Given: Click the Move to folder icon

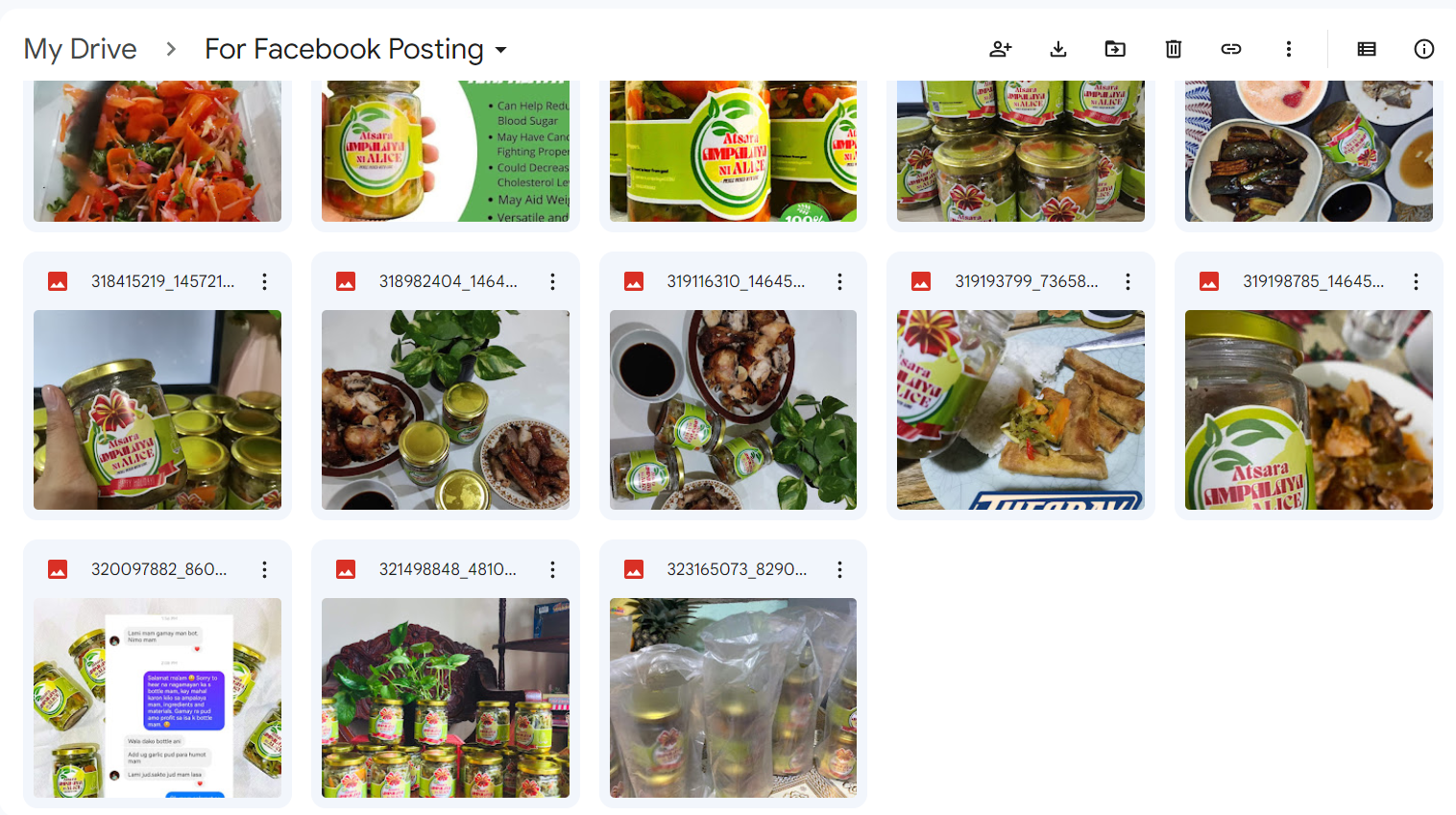Looking at the screenshot, I should click(1115, 49).
